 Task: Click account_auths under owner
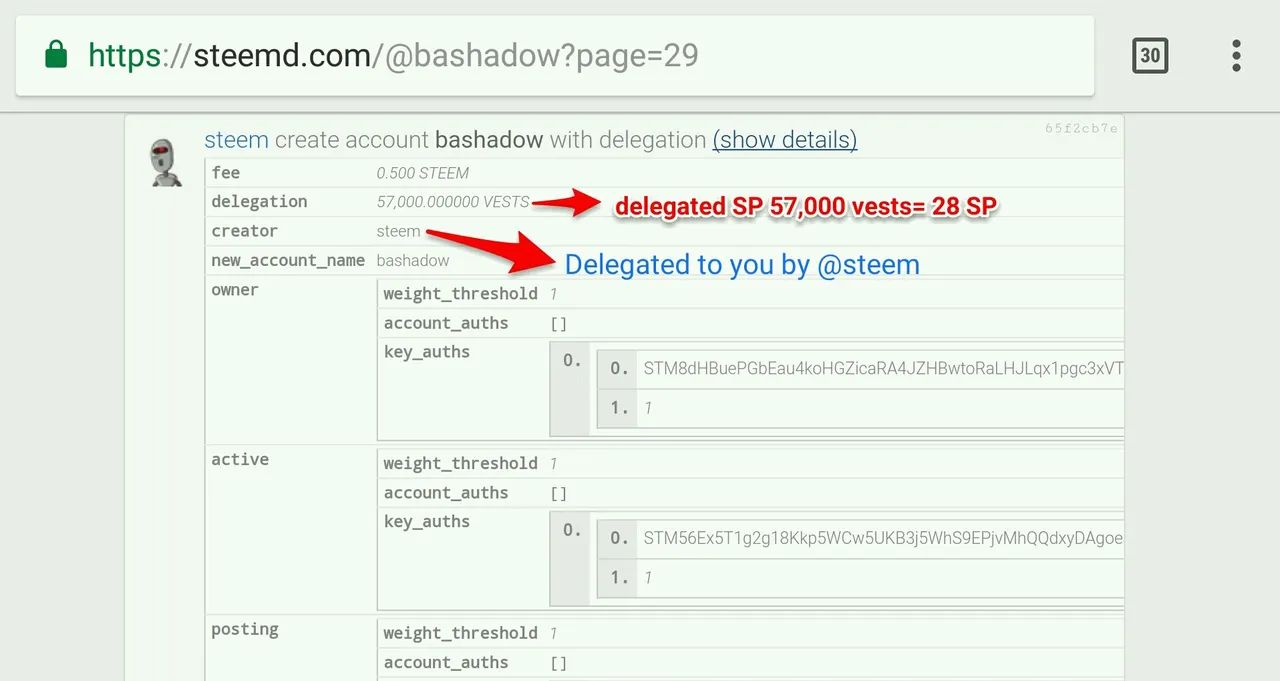coord(446,323)
